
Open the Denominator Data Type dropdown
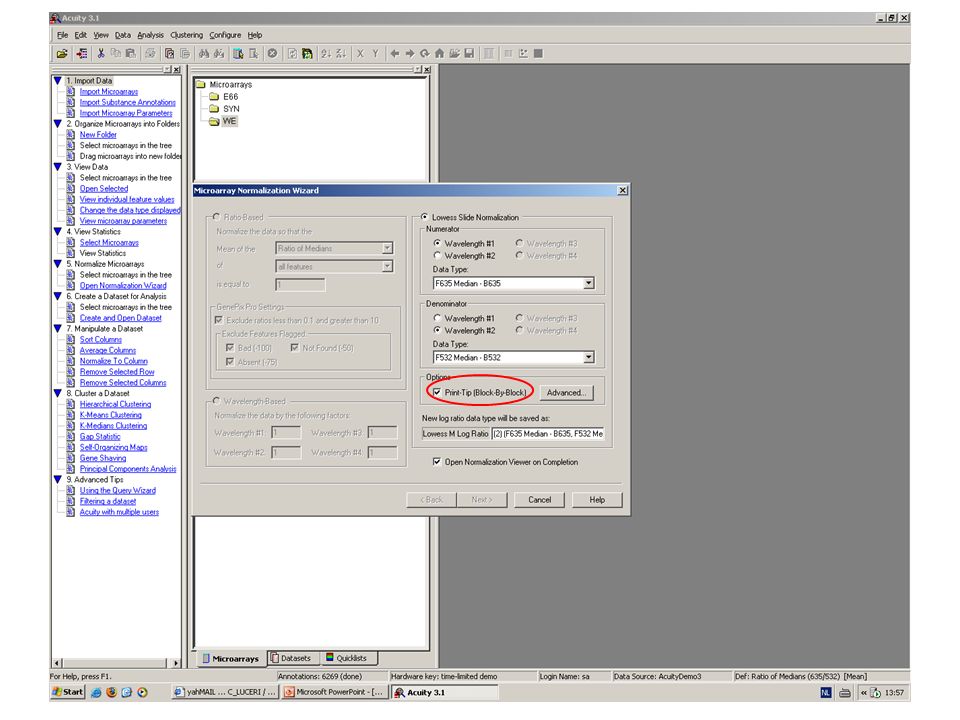[x=588, y=358]
